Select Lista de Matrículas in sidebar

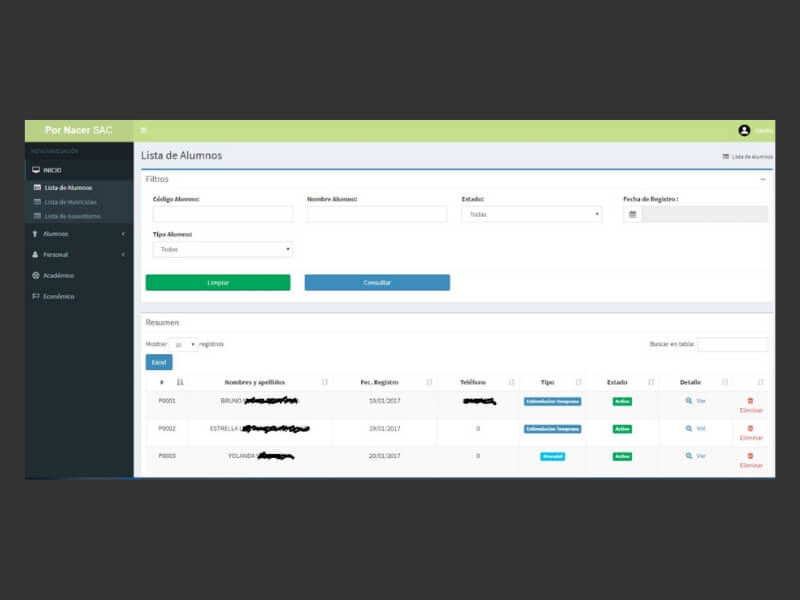click(x=70, y=202)
